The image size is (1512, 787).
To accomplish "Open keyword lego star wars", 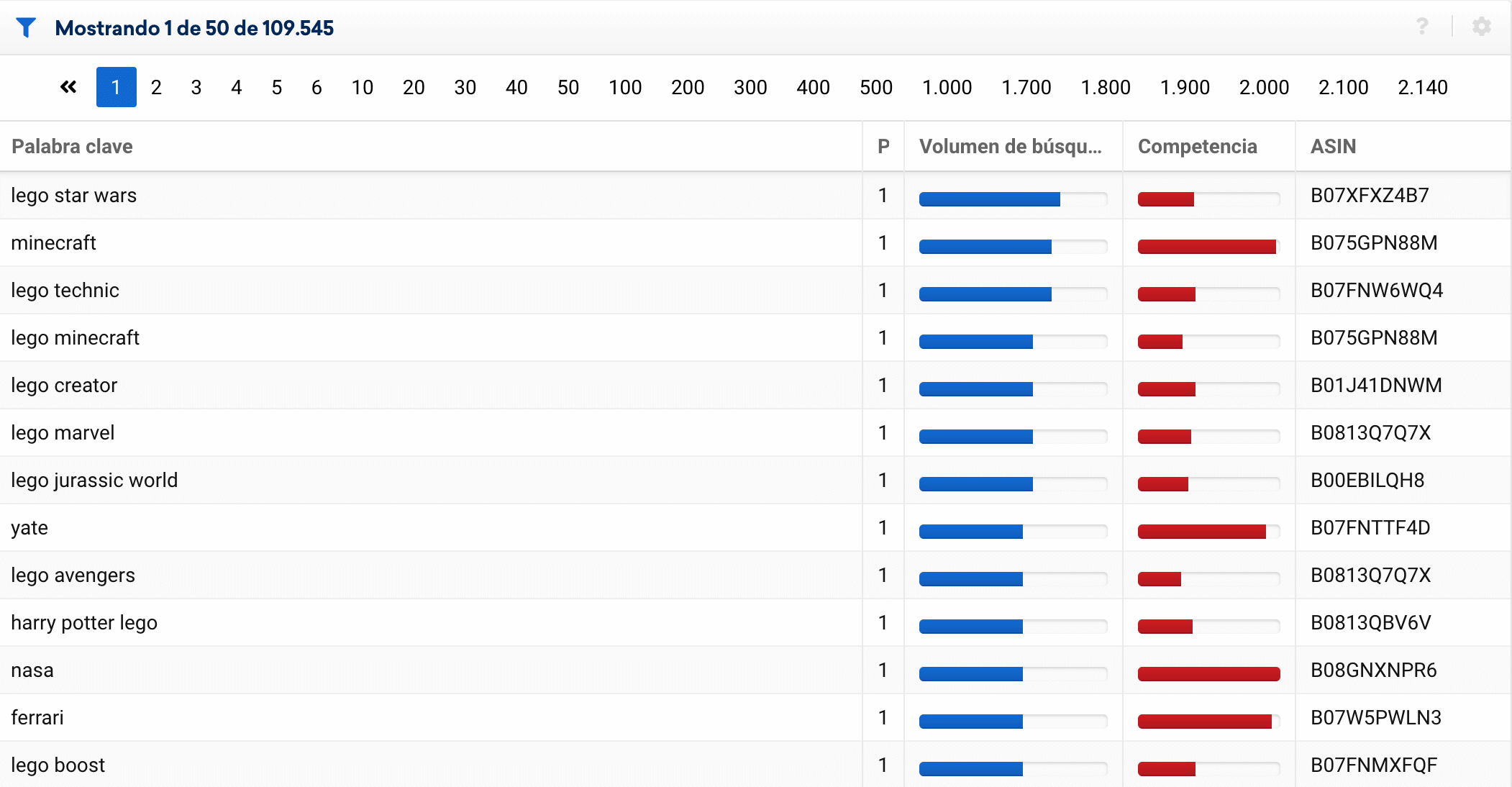I will click(x=73, y=195).
